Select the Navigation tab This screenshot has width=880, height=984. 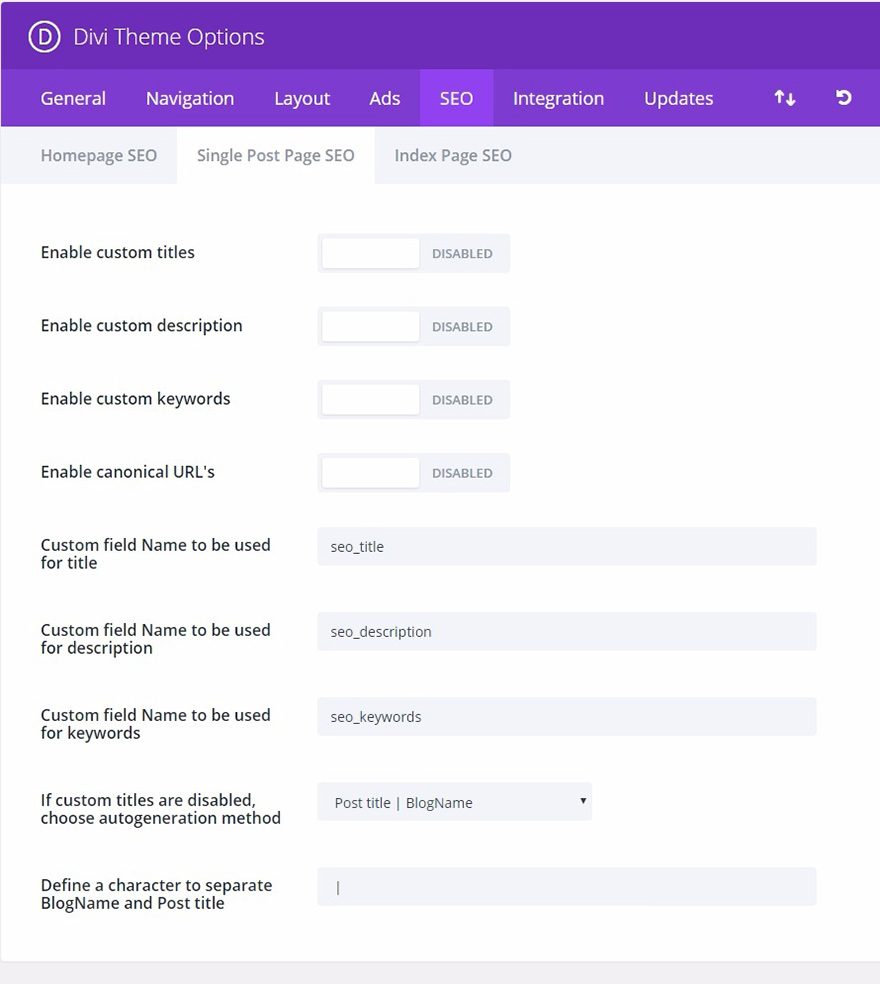click(189, 97)
